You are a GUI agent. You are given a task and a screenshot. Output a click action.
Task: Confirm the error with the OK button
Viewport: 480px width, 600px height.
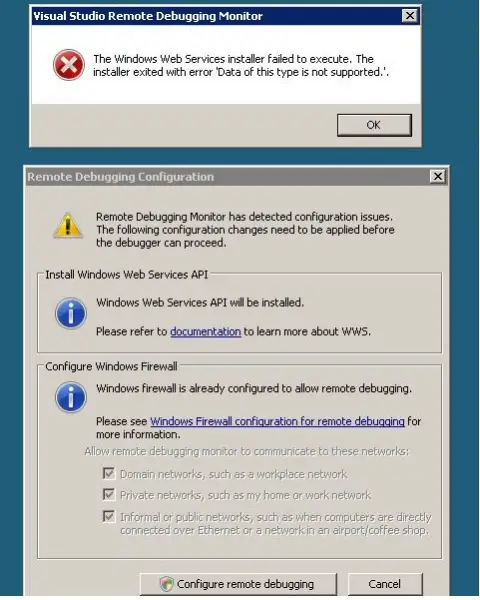(x=374, y=125)
